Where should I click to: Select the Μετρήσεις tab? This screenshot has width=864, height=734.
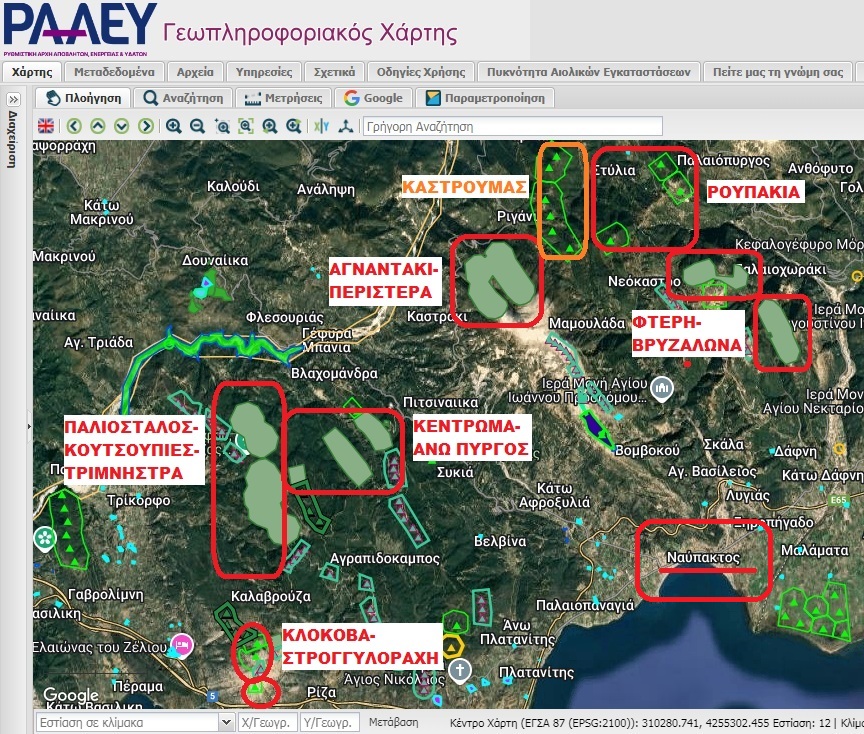point(285,98)
